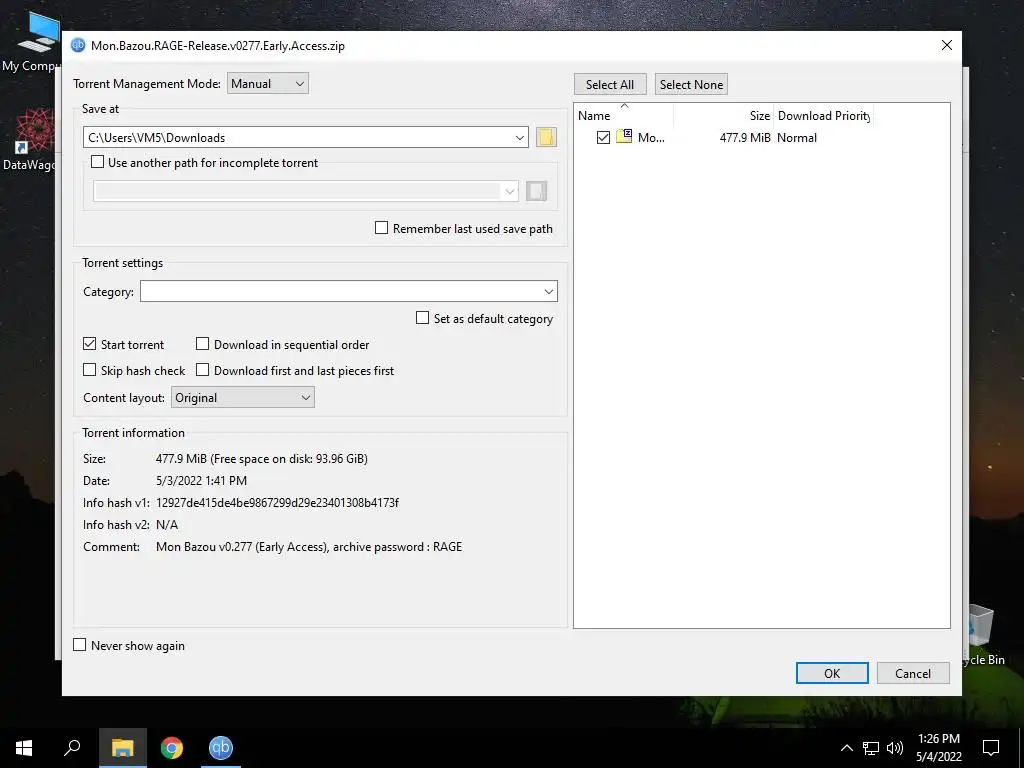Click the volume speaker icon
The width and height of the screenshot is (1024, 768).
tap(895, 748)
